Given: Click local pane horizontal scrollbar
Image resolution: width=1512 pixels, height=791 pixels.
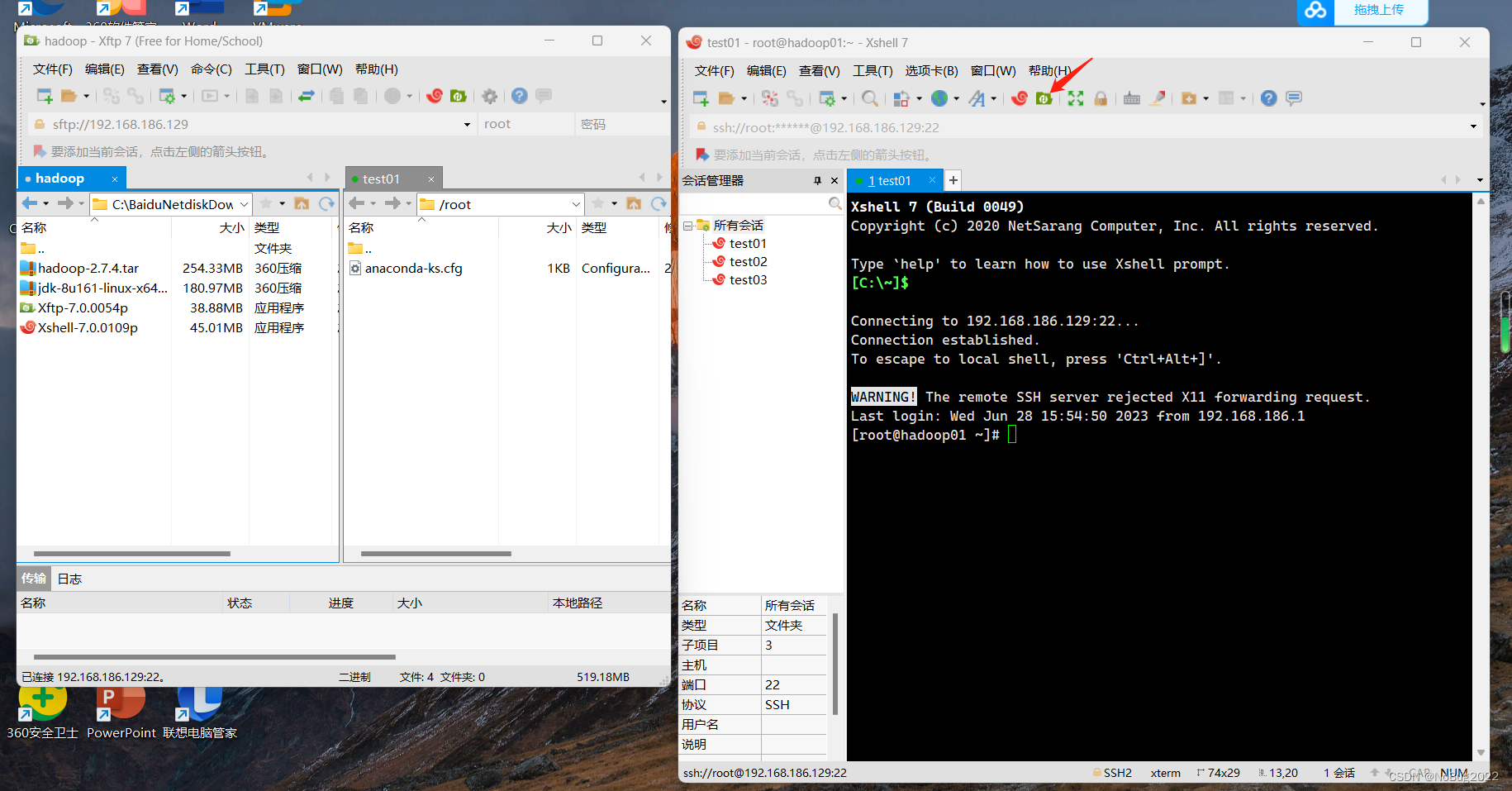Looking at the screenshot, I should [132, 554].
